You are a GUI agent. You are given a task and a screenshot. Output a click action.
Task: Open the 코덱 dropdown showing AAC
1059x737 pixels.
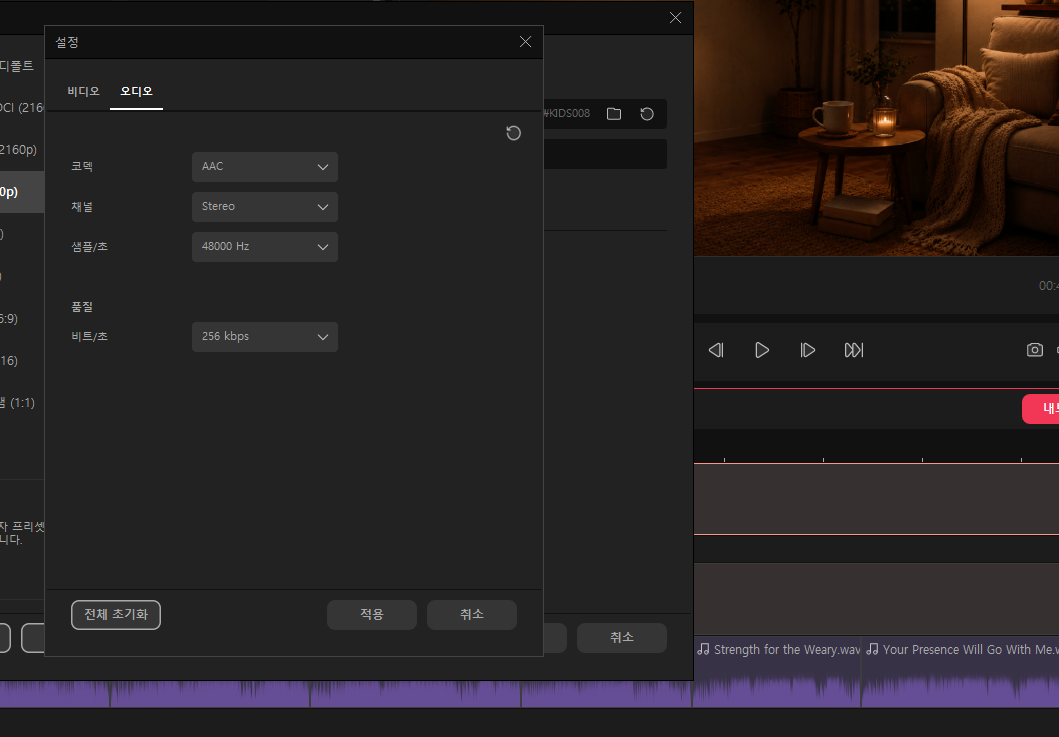(x=265, y=167)
